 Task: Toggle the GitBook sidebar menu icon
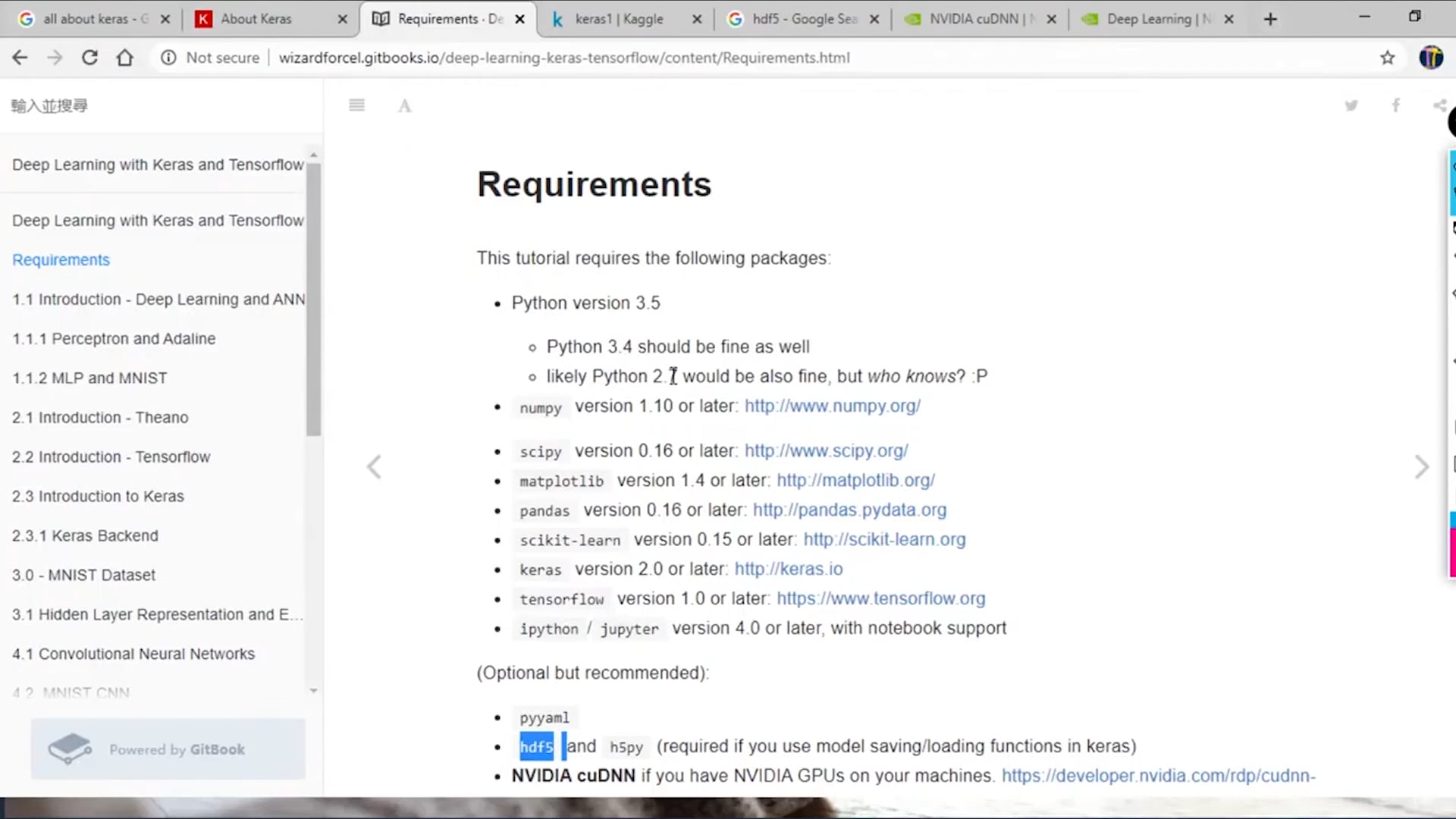356,105
